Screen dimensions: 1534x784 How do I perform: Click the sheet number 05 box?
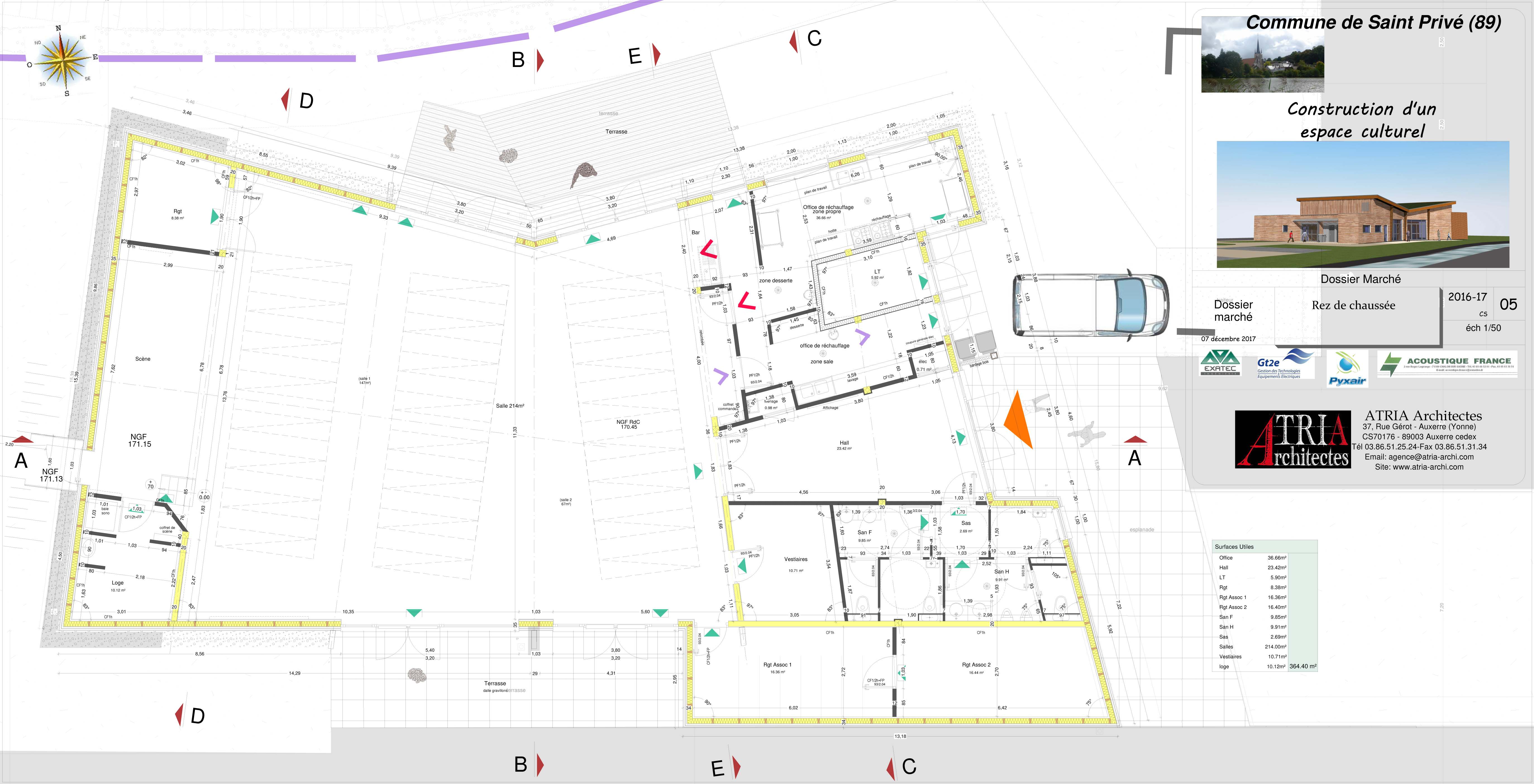click(1508, 305)
